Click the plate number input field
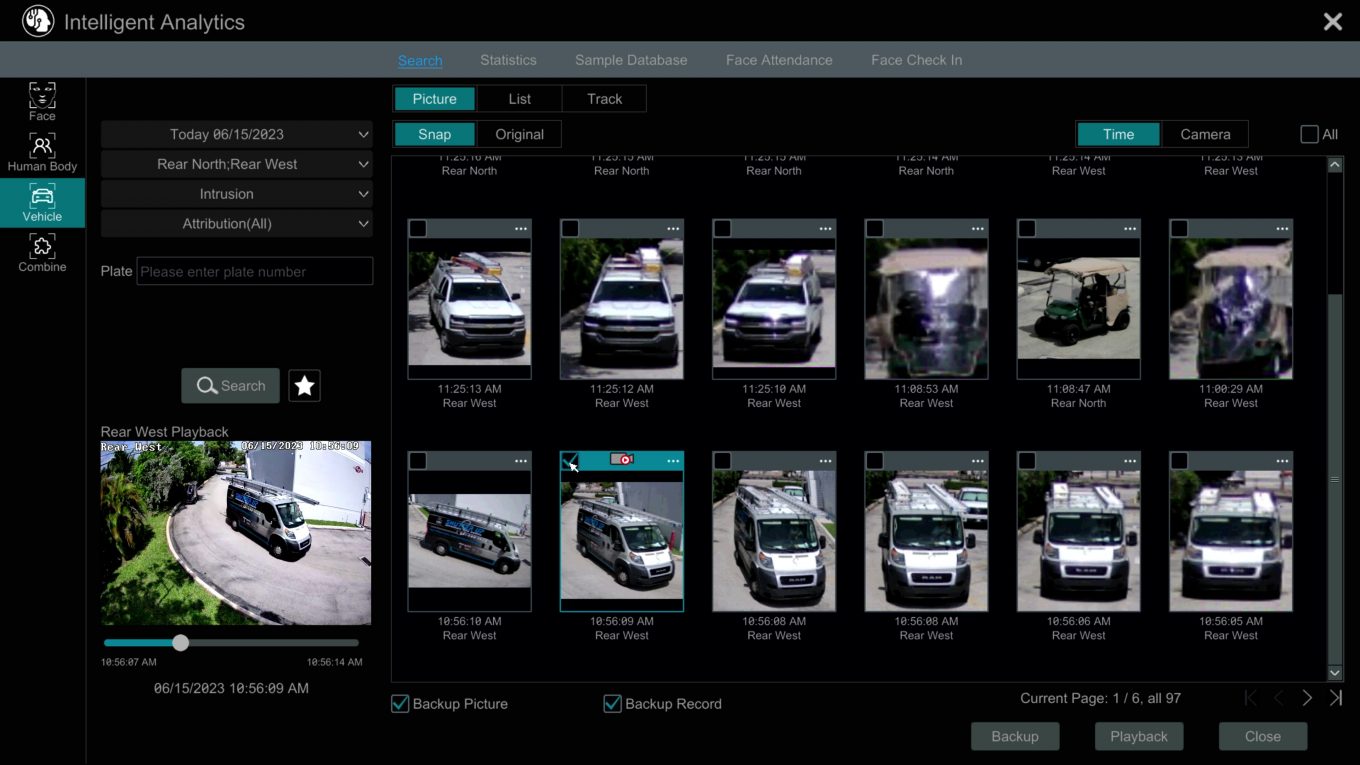1360x765 pixels. coord(254,270)
